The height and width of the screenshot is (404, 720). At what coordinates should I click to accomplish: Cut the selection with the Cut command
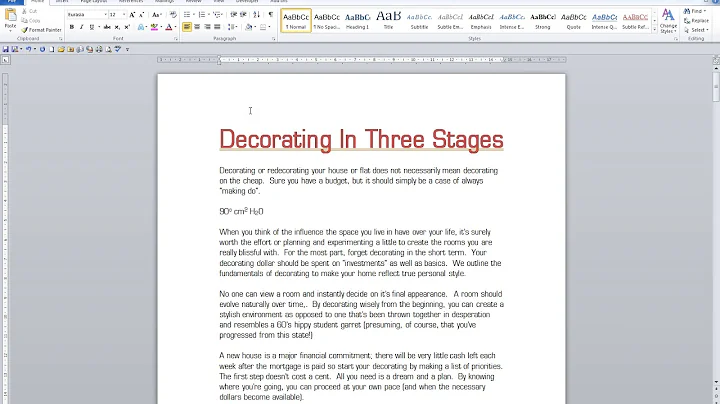click(29, 11)
